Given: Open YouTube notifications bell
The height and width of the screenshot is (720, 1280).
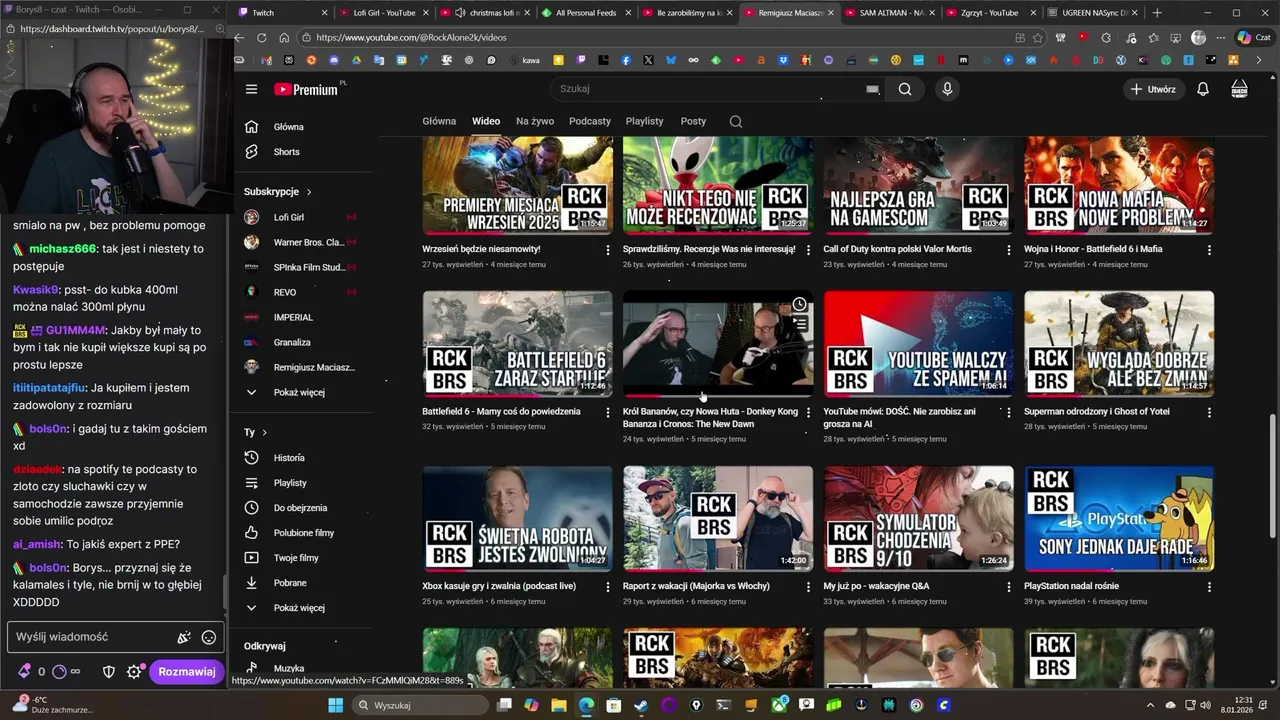Looking at the screenshot, I should click(1203, 89).
